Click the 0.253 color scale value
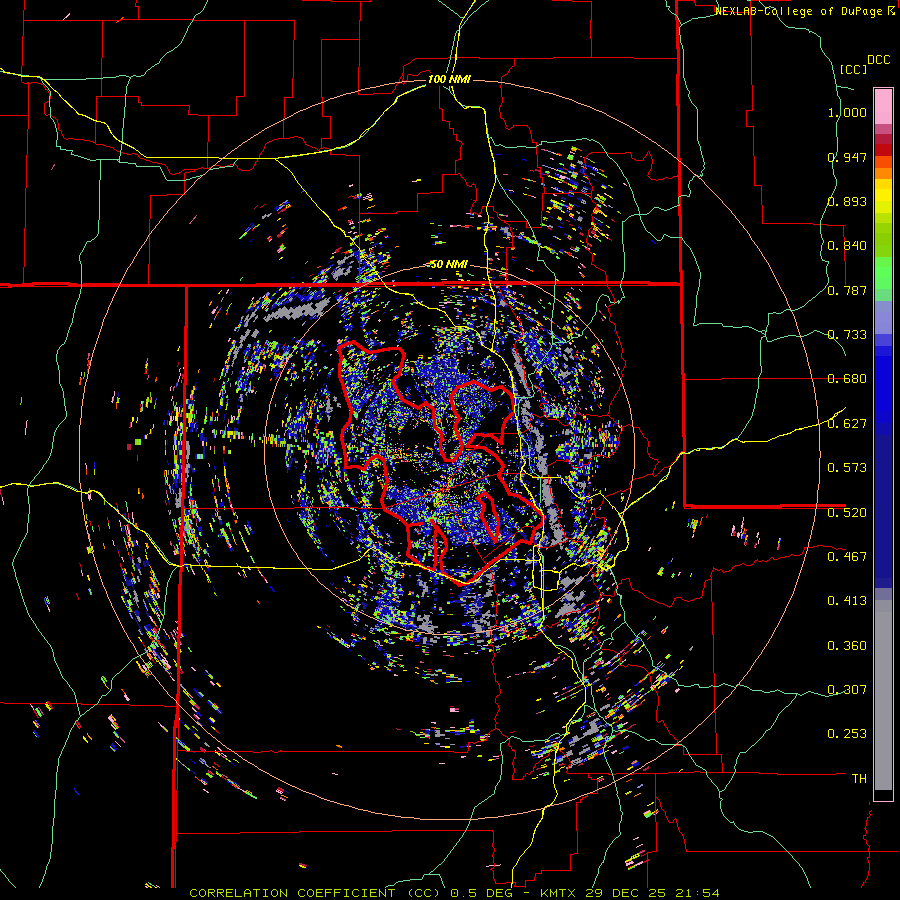This screenshot has height=900, width=900. (847, 734)
